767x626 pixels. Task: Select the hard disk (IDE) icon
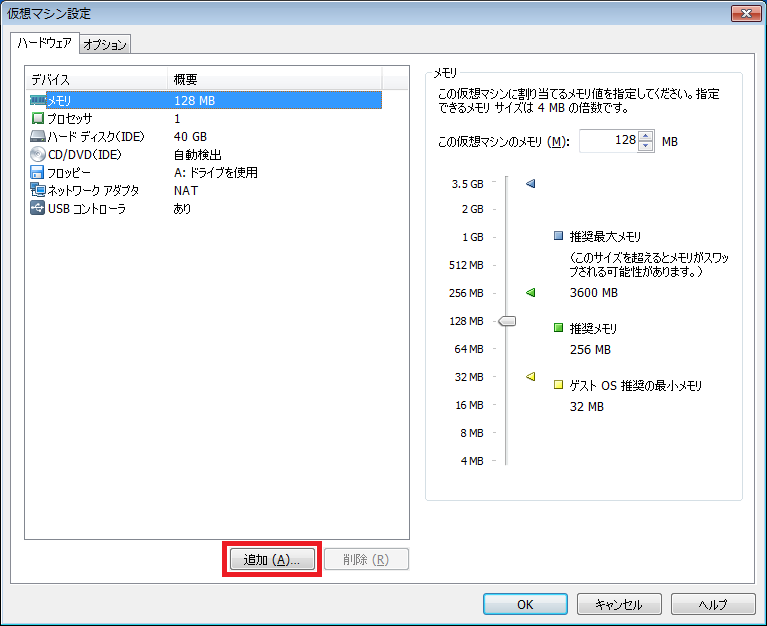tap(38, 136)
